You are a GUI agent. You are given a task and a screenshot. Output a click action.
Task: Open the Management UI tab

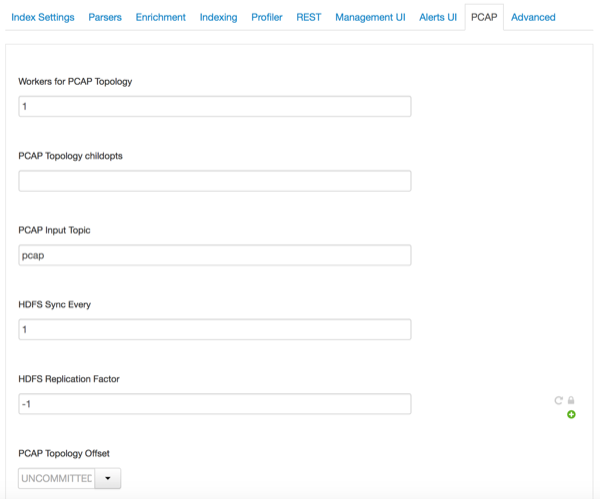click(x=370, y=17)
